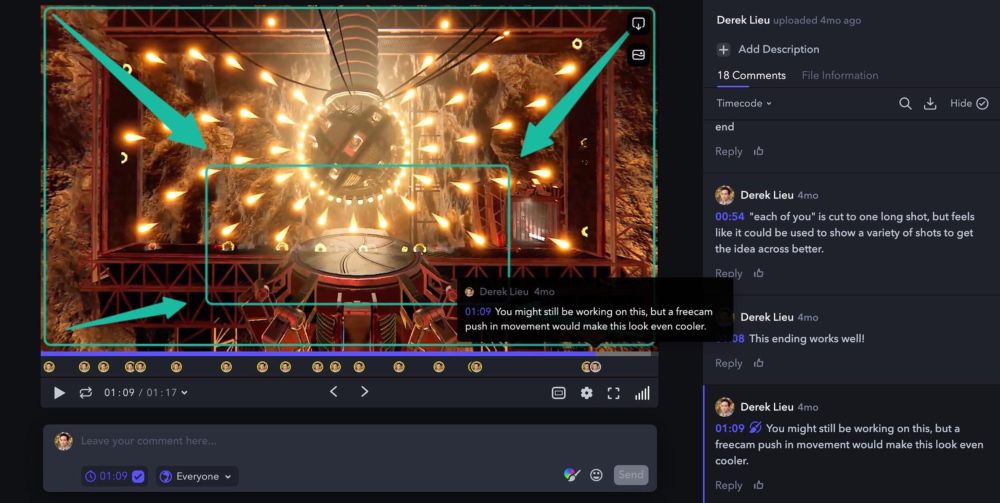Viewport: 1000px width, 503px height.
Task: Toggle loop playback
Action: [85, 393]
